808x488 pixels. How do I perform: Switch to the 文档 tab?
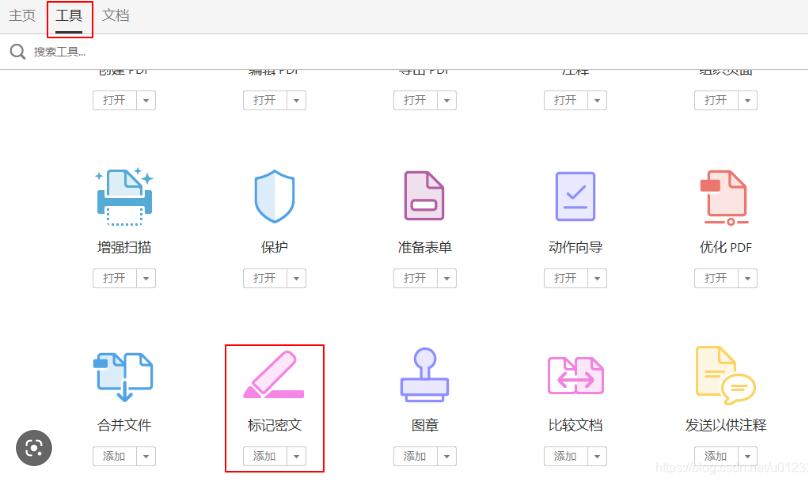click(x=115, y=15)
